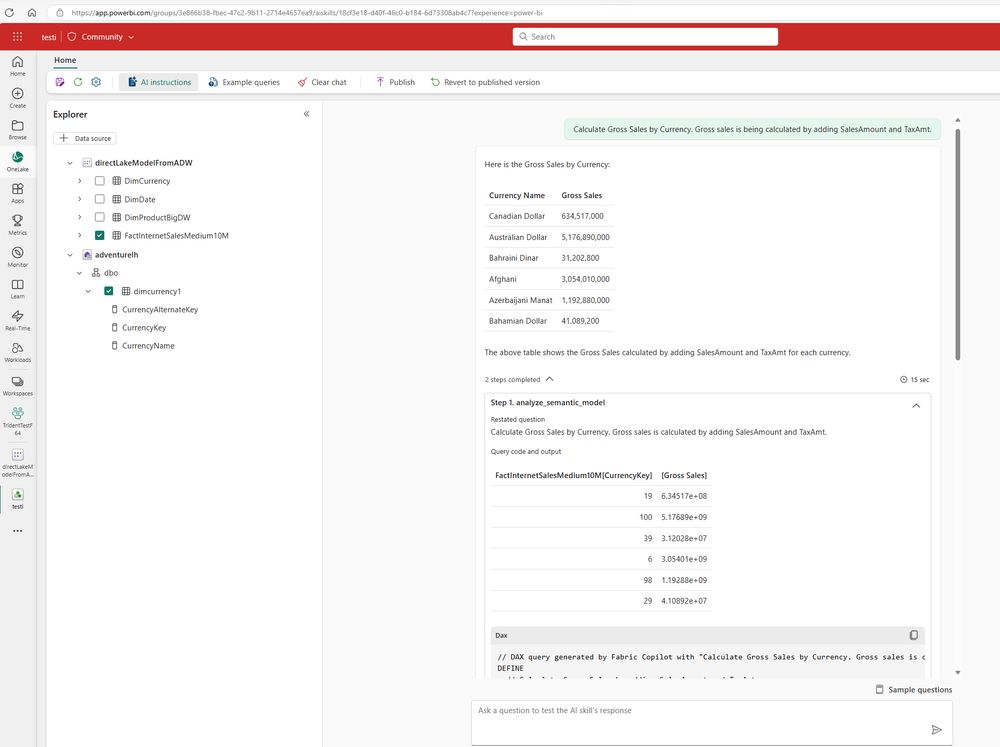Collapse the Explorer pane
Viewport: 1000px width, 747px height.
pos(307,114)
